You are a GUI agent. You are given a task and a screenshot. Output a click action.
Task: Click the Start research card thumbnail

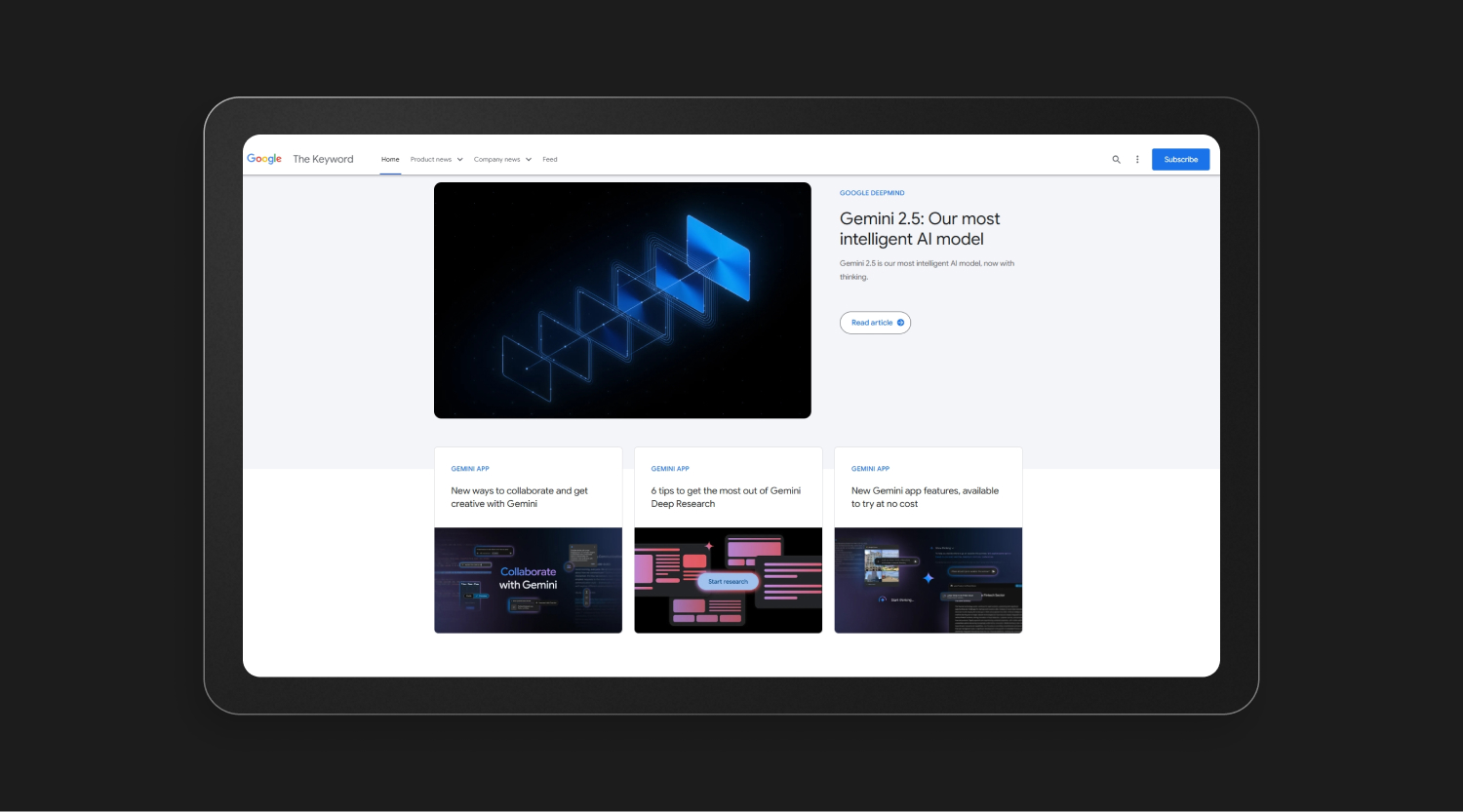(x=728, y=580)
